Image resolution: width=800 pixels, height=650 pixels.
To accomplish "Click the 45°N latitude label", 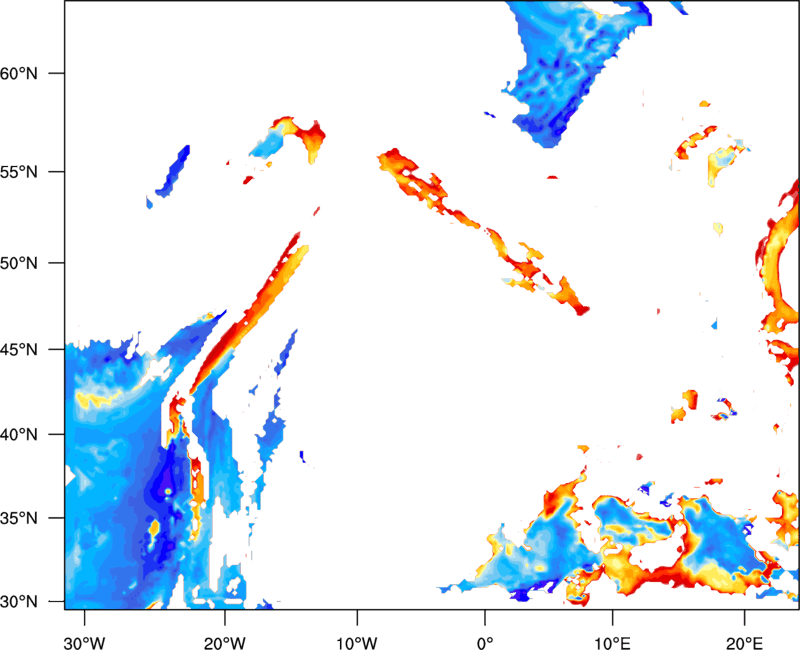I will [19, 349].
